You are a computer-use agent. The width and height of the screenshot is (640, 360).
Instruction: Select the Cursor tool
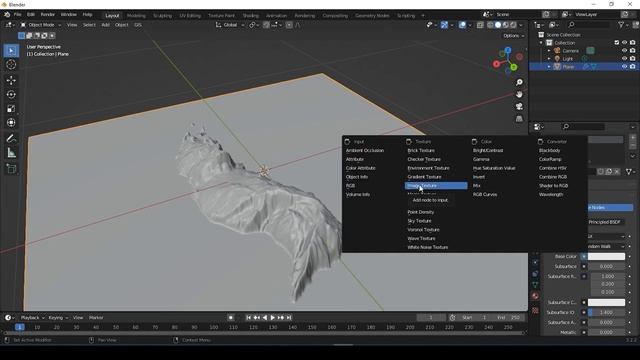click(11, 64)
